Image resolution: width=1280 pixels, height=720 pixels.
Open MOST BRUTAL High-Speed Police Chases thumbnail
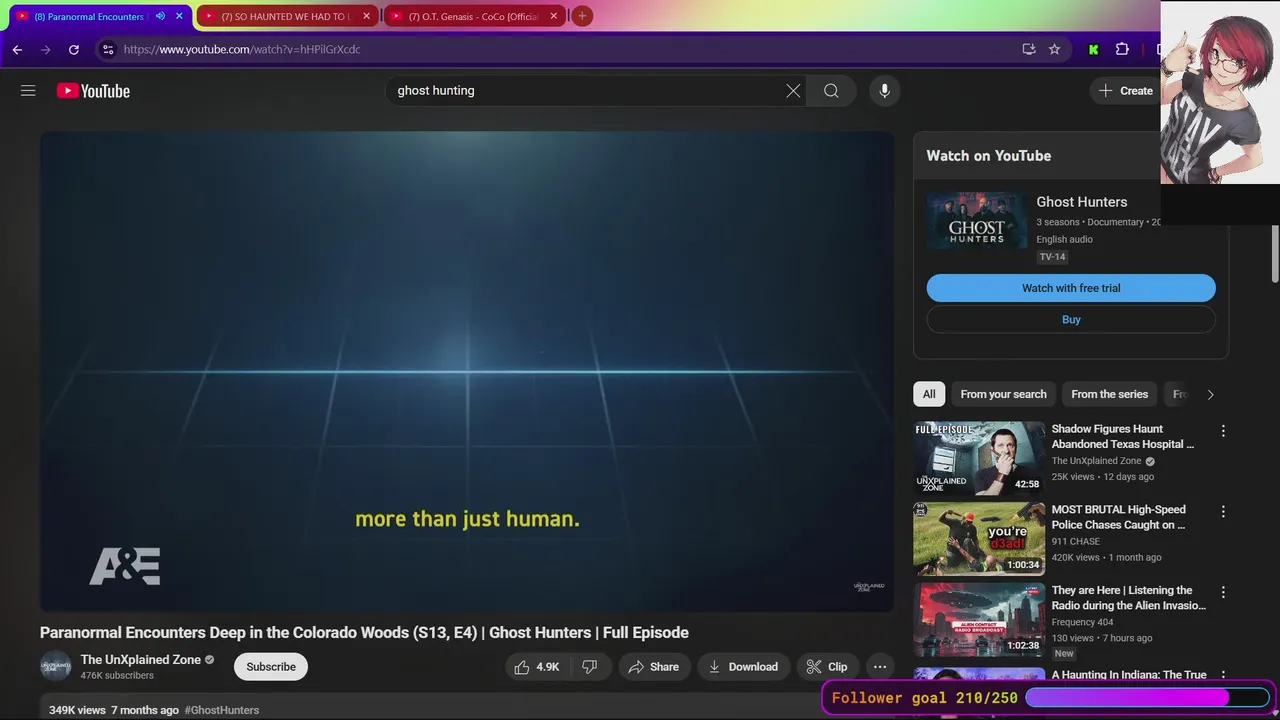tap(979, 539)
